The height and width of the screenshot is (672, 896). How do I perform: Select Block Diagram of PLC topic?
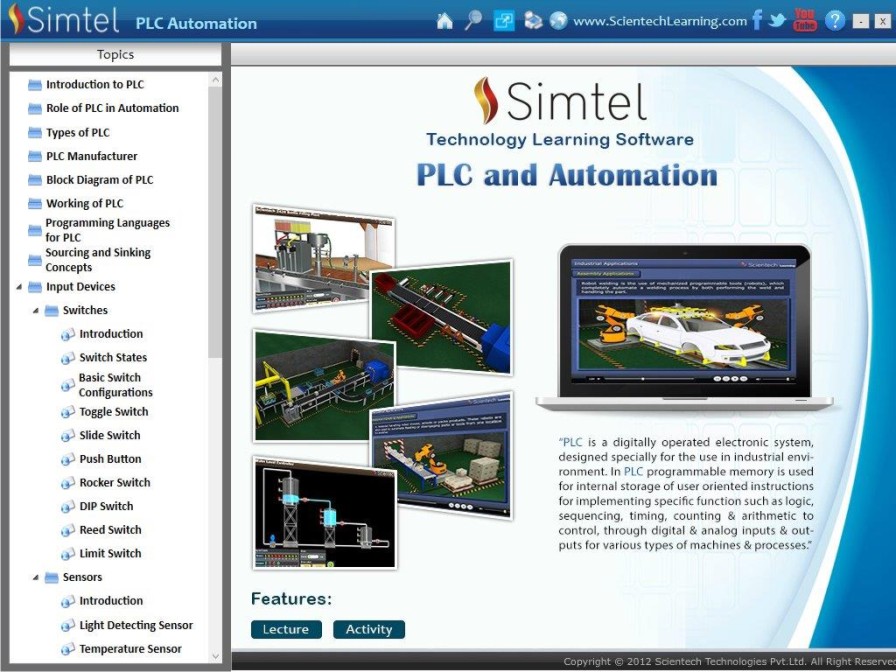coord(99,180)
